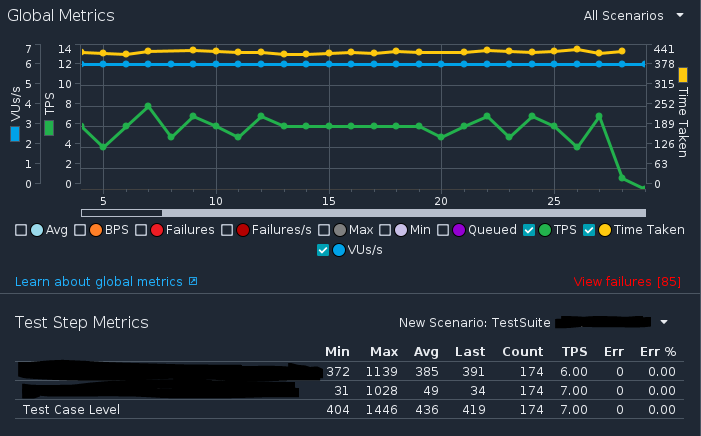Disable the Time Taken checkbox
Image resolution: width=701 pixels, height=436 pixels.
point(590,230)
